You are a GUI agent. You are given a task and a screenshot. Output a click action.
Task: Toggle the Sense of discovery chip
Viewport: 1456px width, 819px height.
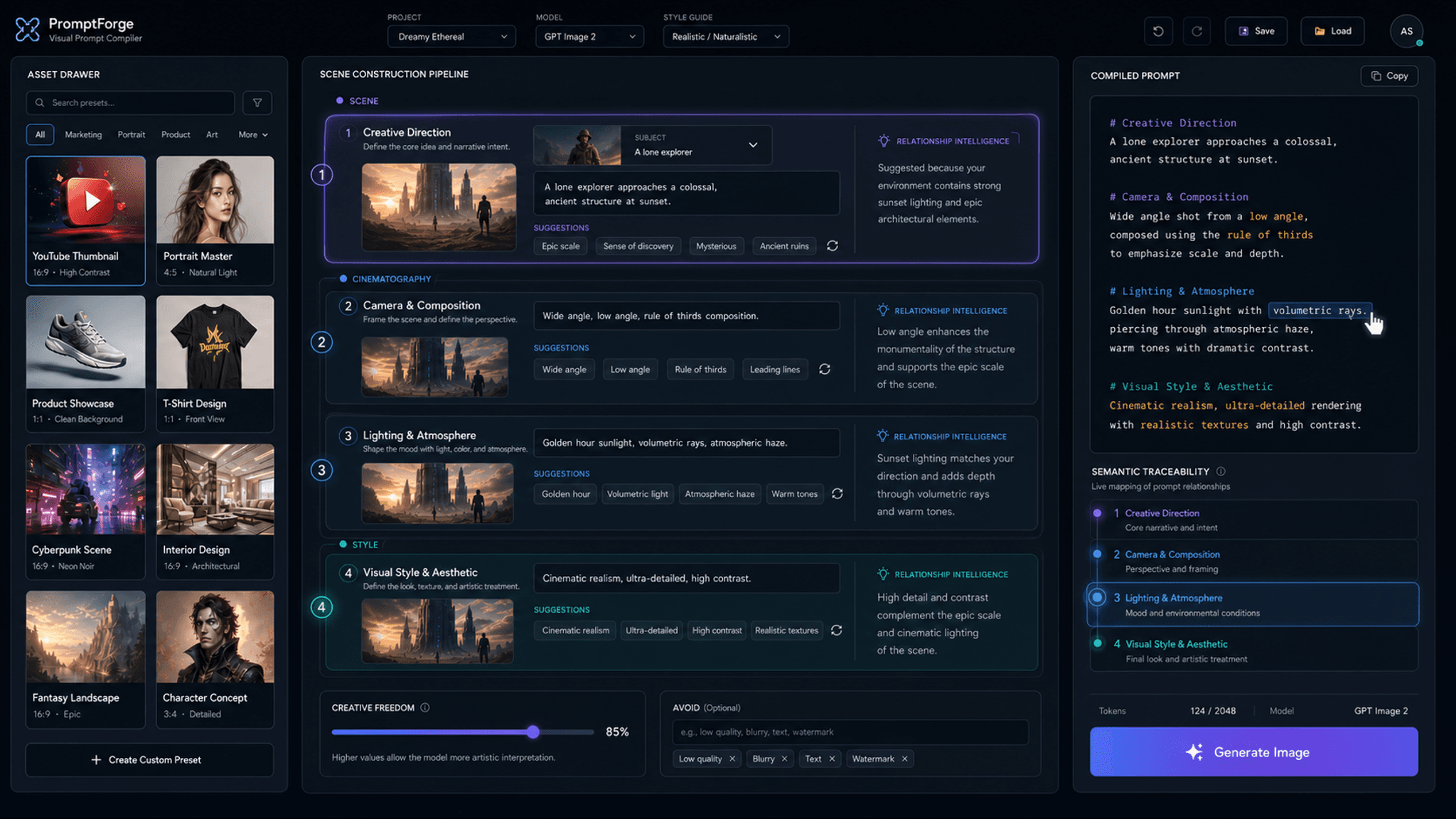point(638,246)
